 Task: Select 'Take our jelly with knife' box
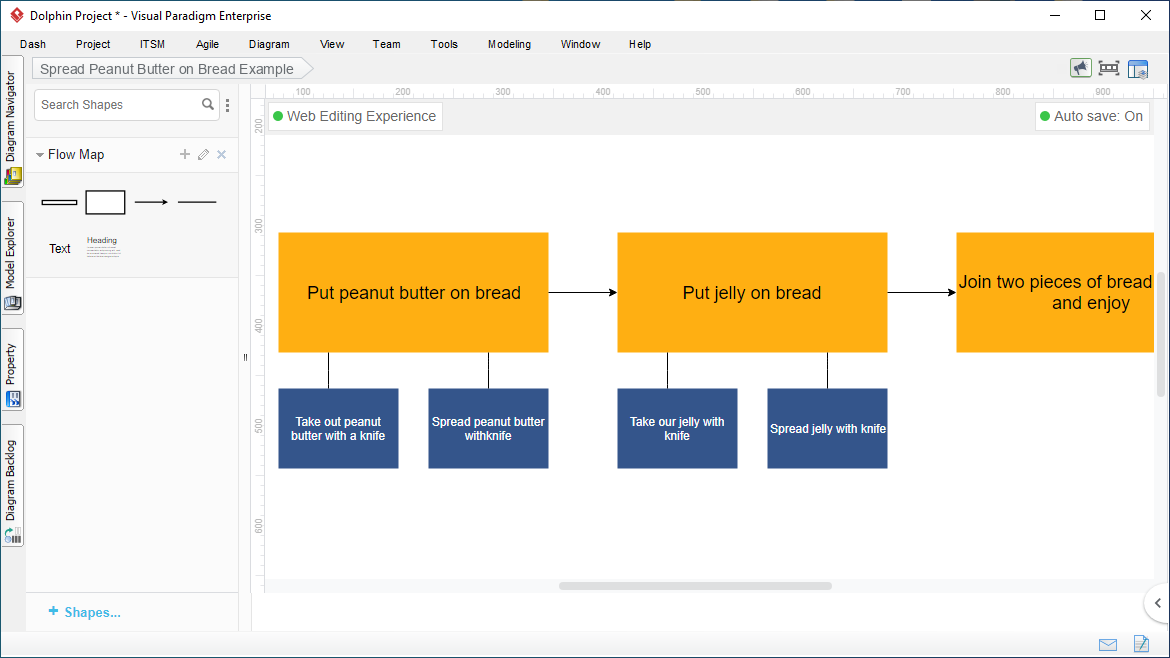[677, 428]
